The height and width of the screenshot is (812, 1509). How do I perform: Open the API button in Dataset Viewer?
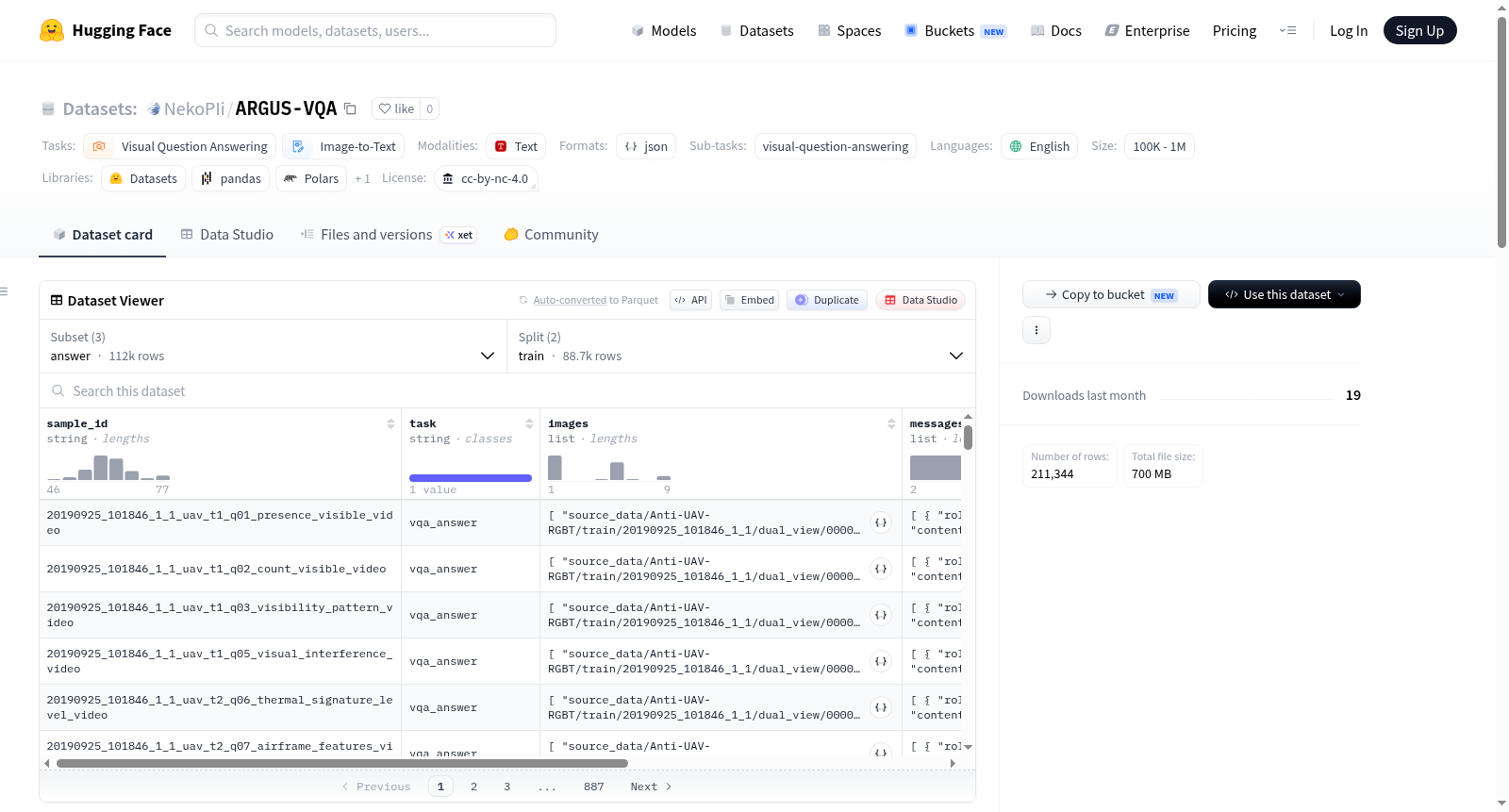690,300
